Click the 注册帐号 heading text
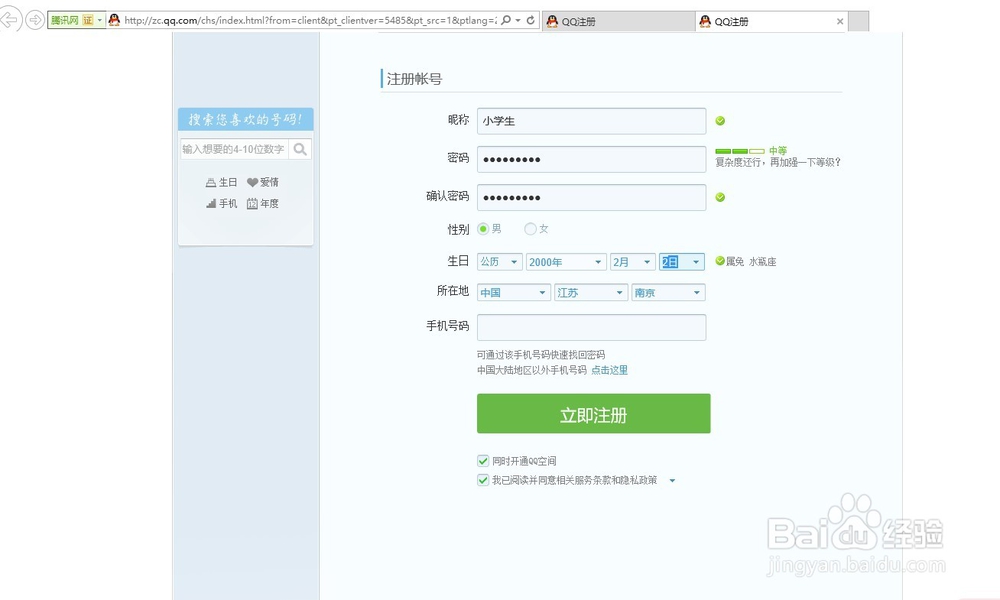 tap(415, 79)
